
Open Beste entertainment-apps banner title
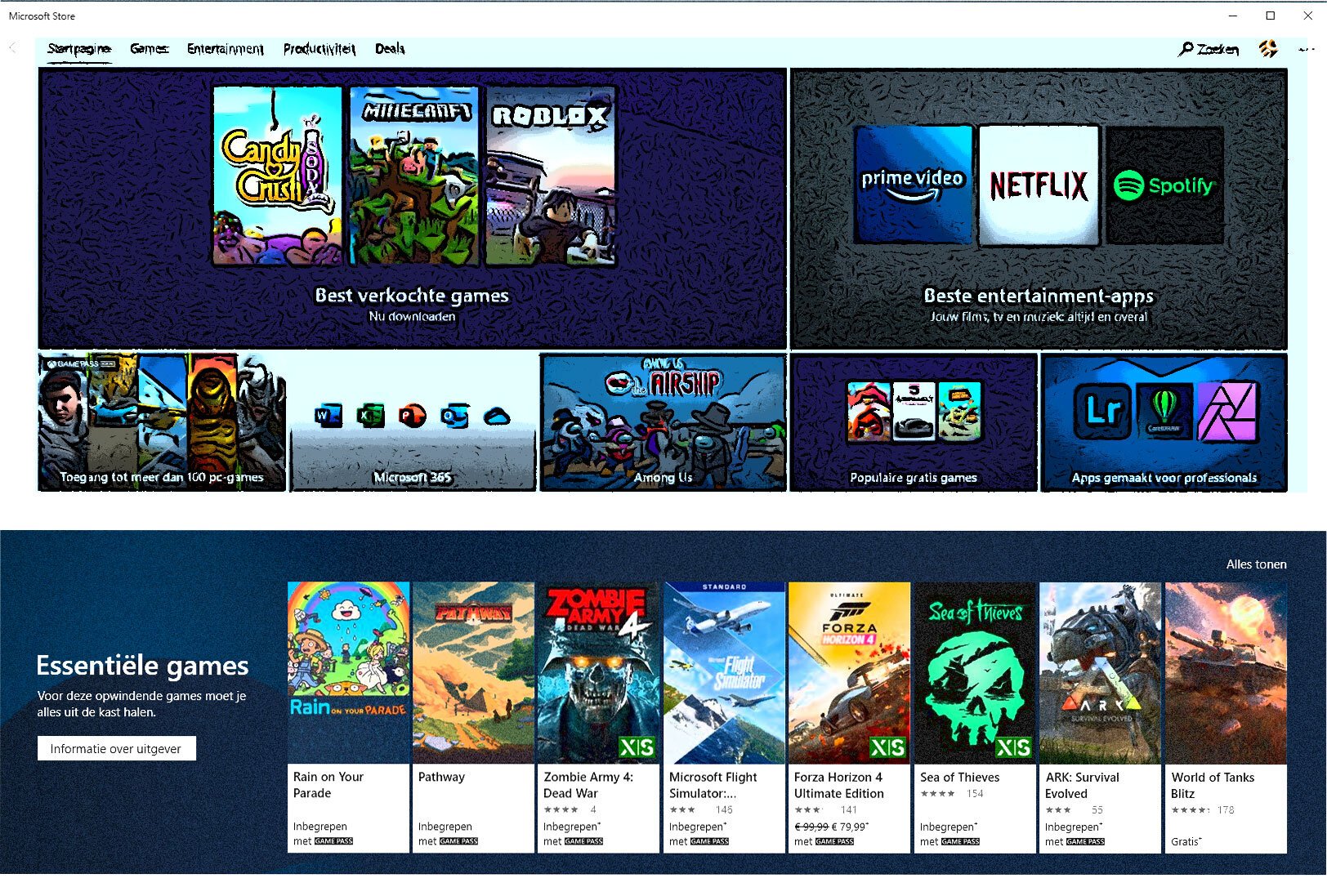(1039, 296)
